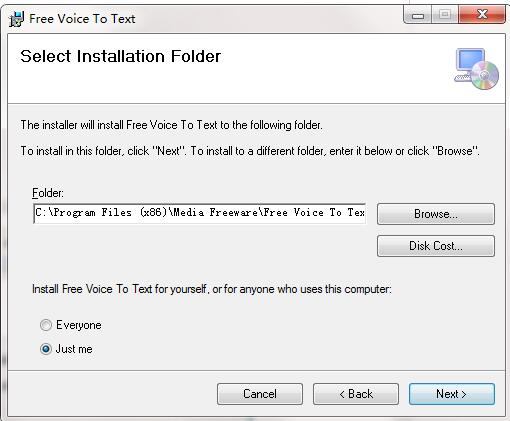Close the installer with the red X
This screenshot has width=510, height=421.
[482, 15]
